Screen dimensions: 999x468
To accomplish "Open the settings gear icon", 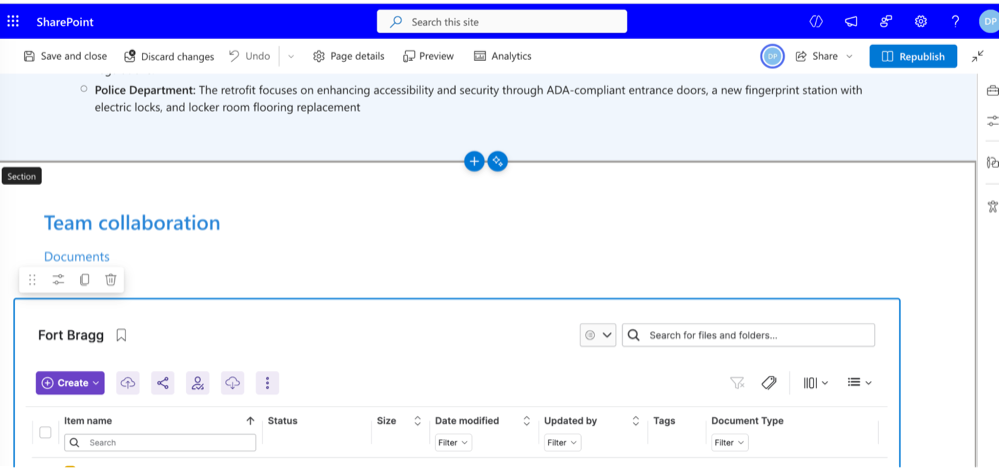I will (921, 22).
